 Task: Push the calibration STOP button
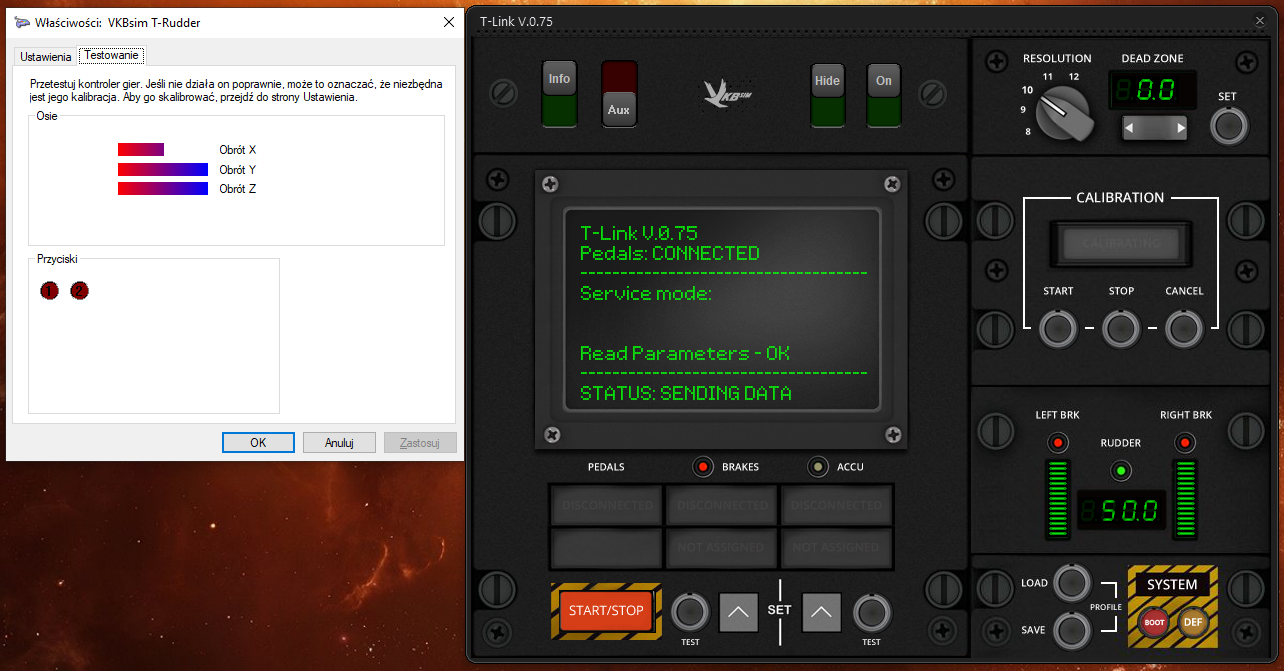(x=1121, y=328)
